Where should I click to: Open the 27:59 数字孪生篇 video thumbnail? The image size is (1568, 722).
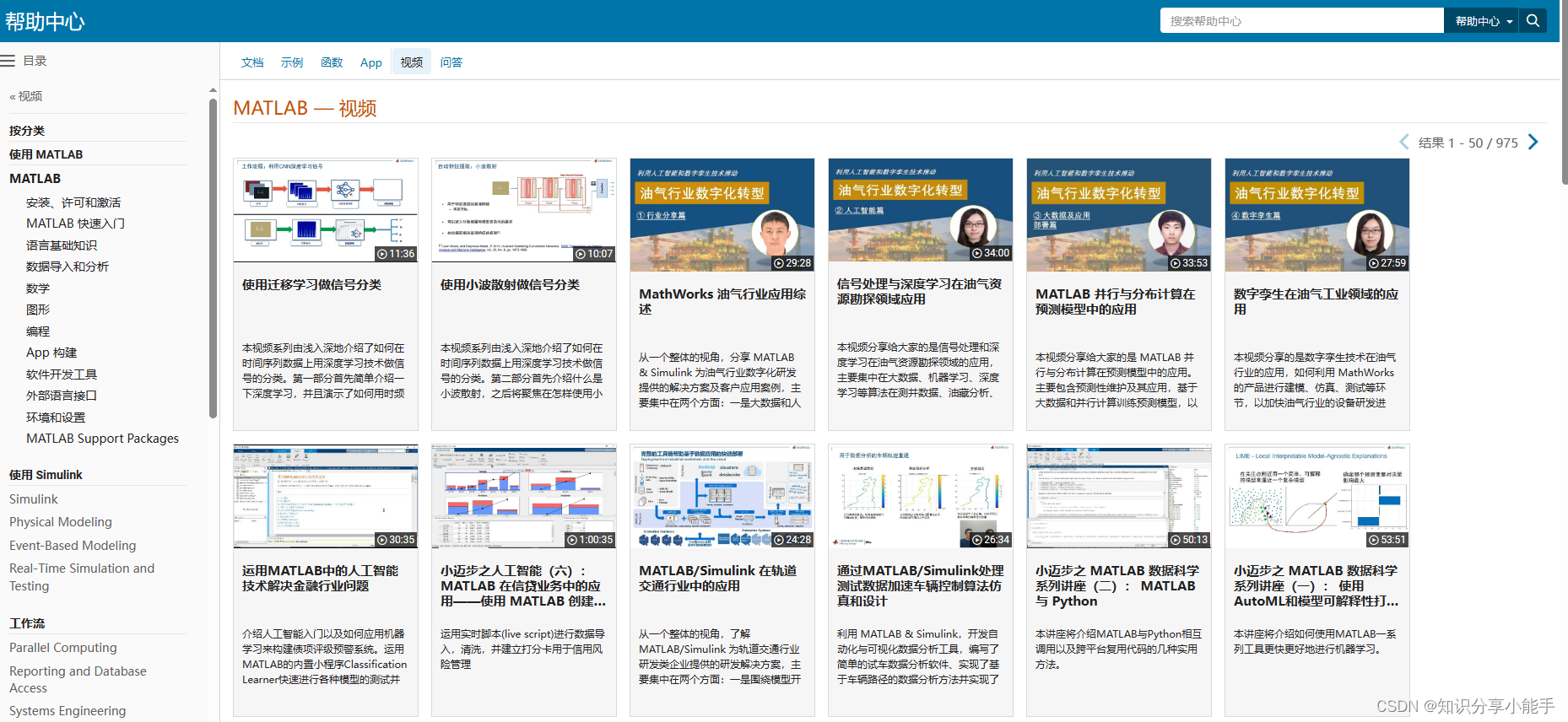1317,215
